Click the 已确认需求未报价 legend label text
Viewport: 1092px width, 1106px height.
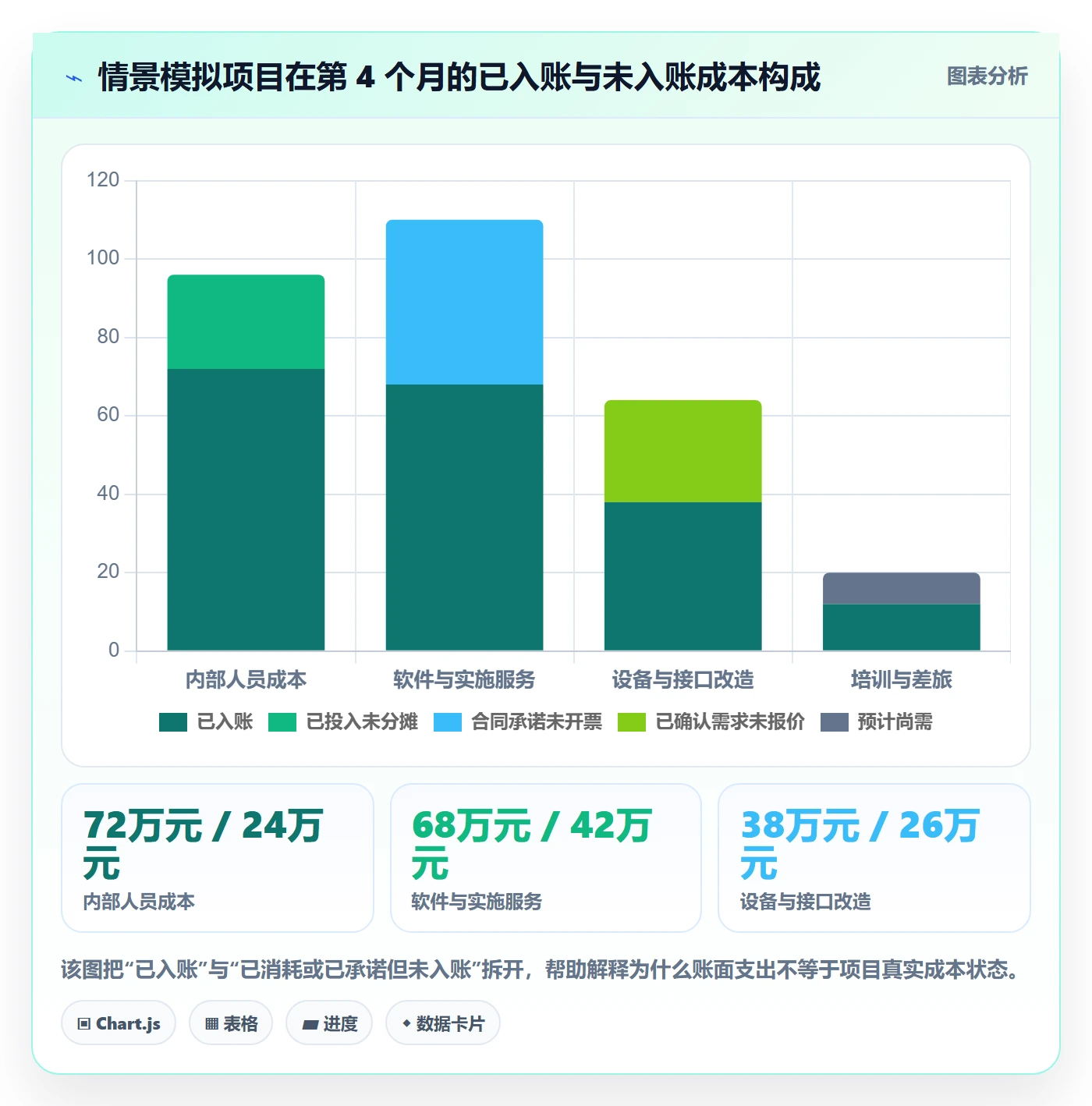pos(730,722)
